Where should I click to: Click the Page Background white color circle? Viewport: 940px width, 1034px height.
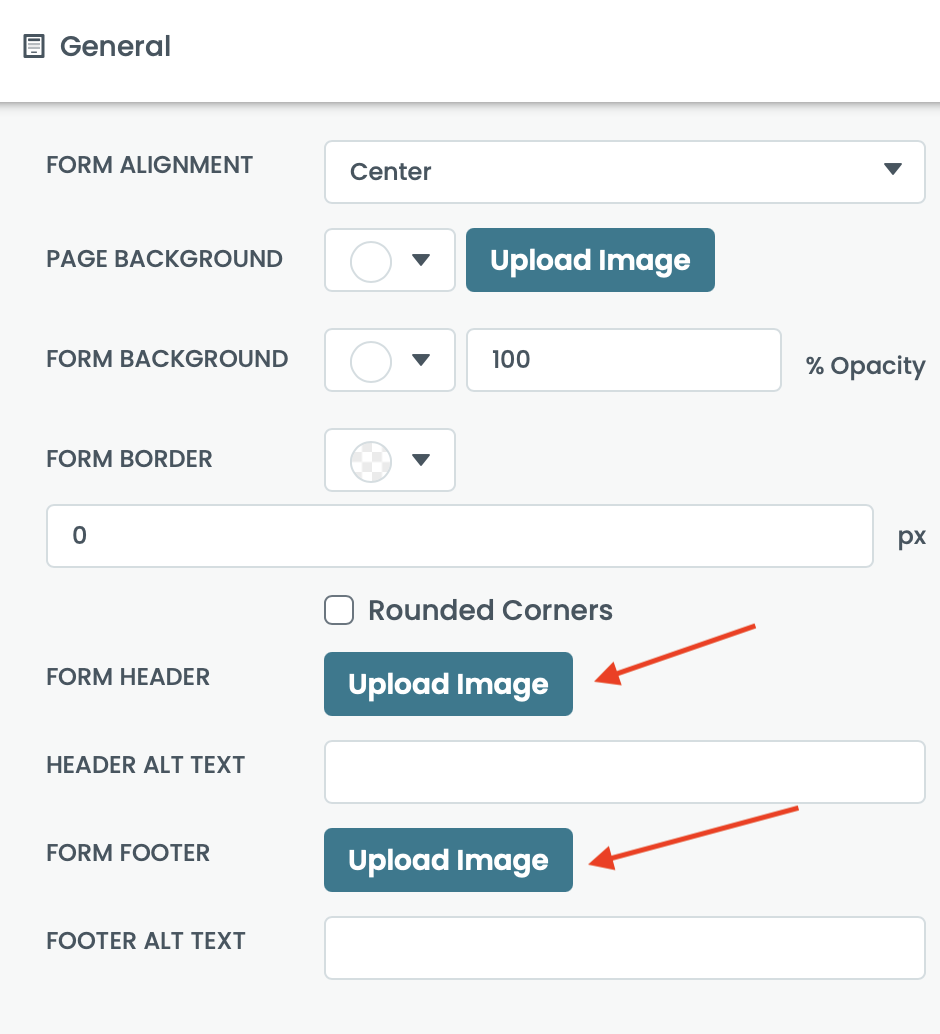[x=370, y=260]
